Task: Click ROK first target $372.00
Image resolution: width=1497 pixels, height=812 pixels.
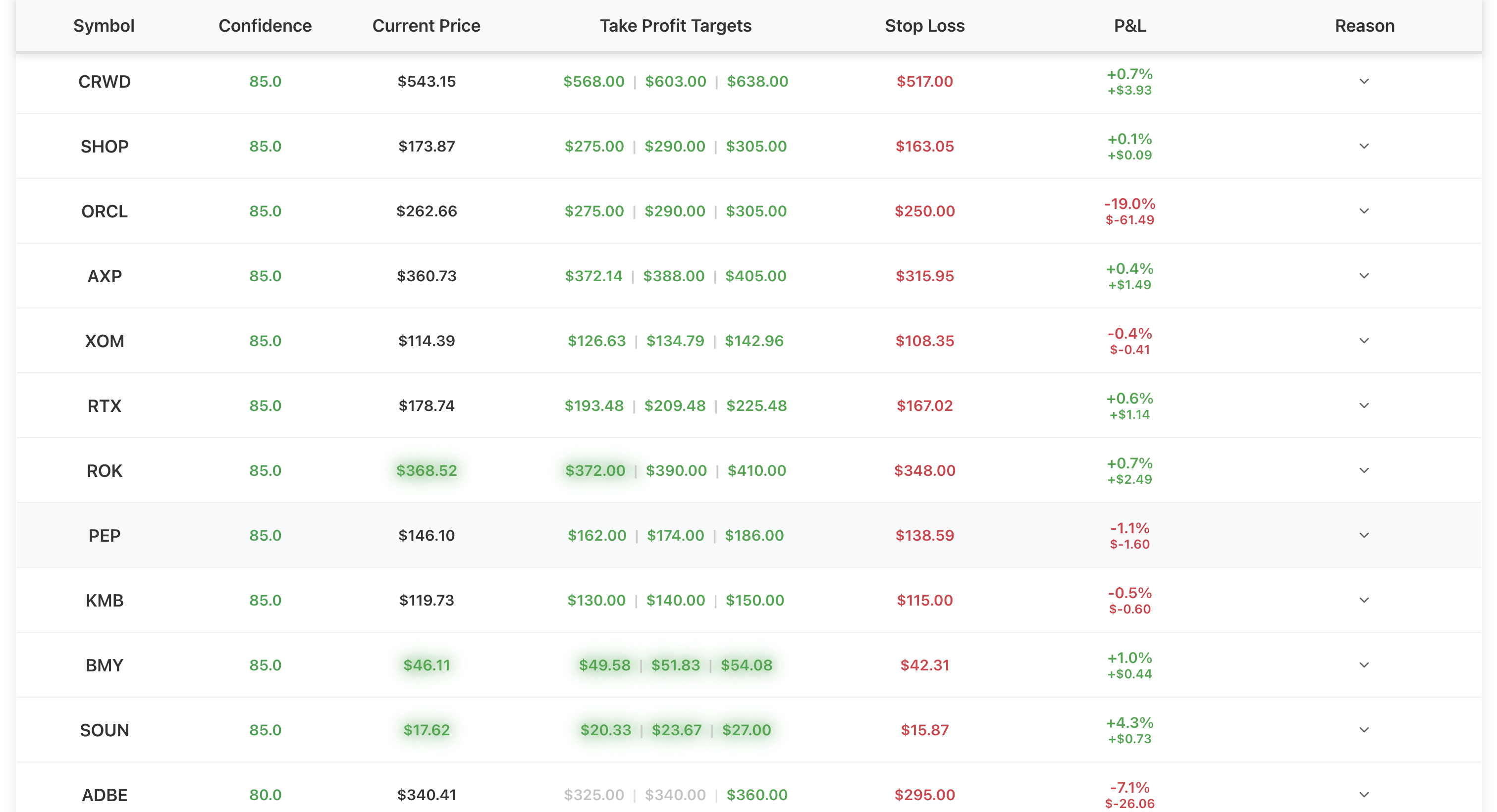Action: (595, 470)
